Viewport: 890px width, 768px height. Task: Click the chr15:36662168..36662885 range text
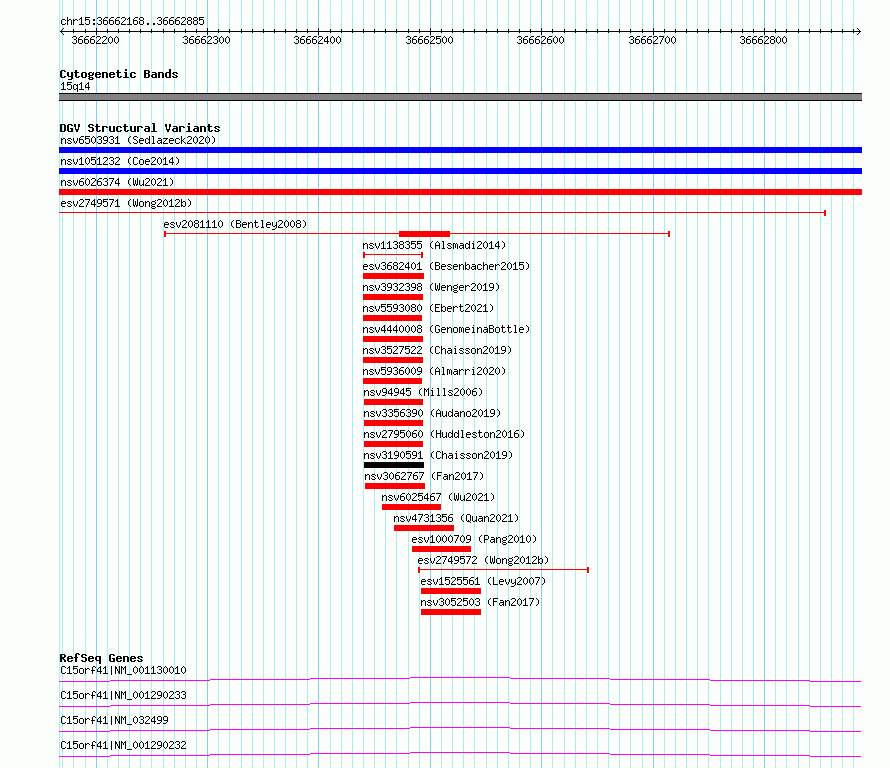[x=132, y=22]
